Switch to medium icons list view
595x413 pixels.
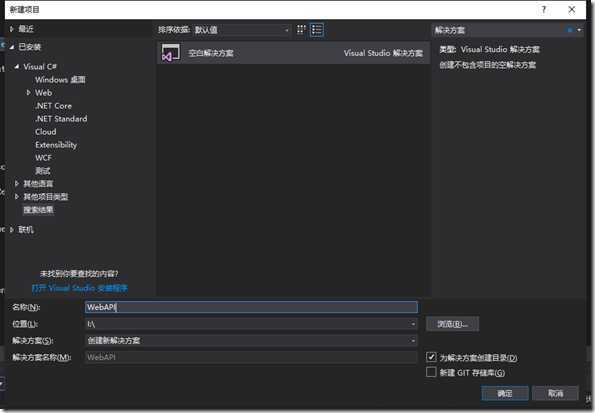click(317, 30)
